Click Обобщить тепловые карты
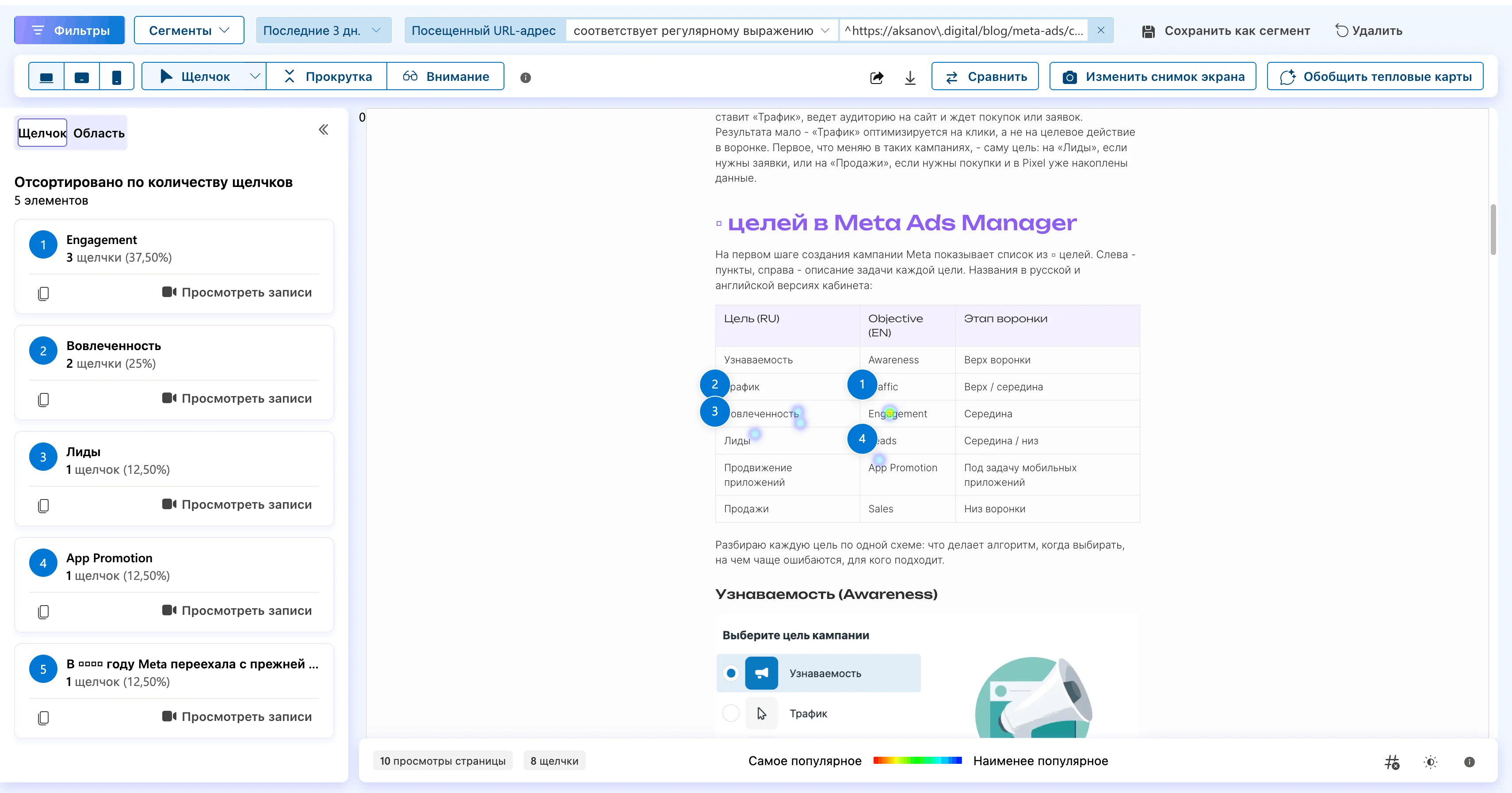 tap(1375, 76)
